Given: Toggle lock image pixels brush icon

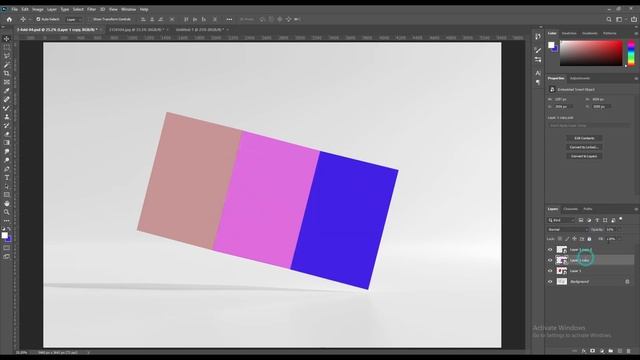Looking at the screenshot, I should [567, 239].
